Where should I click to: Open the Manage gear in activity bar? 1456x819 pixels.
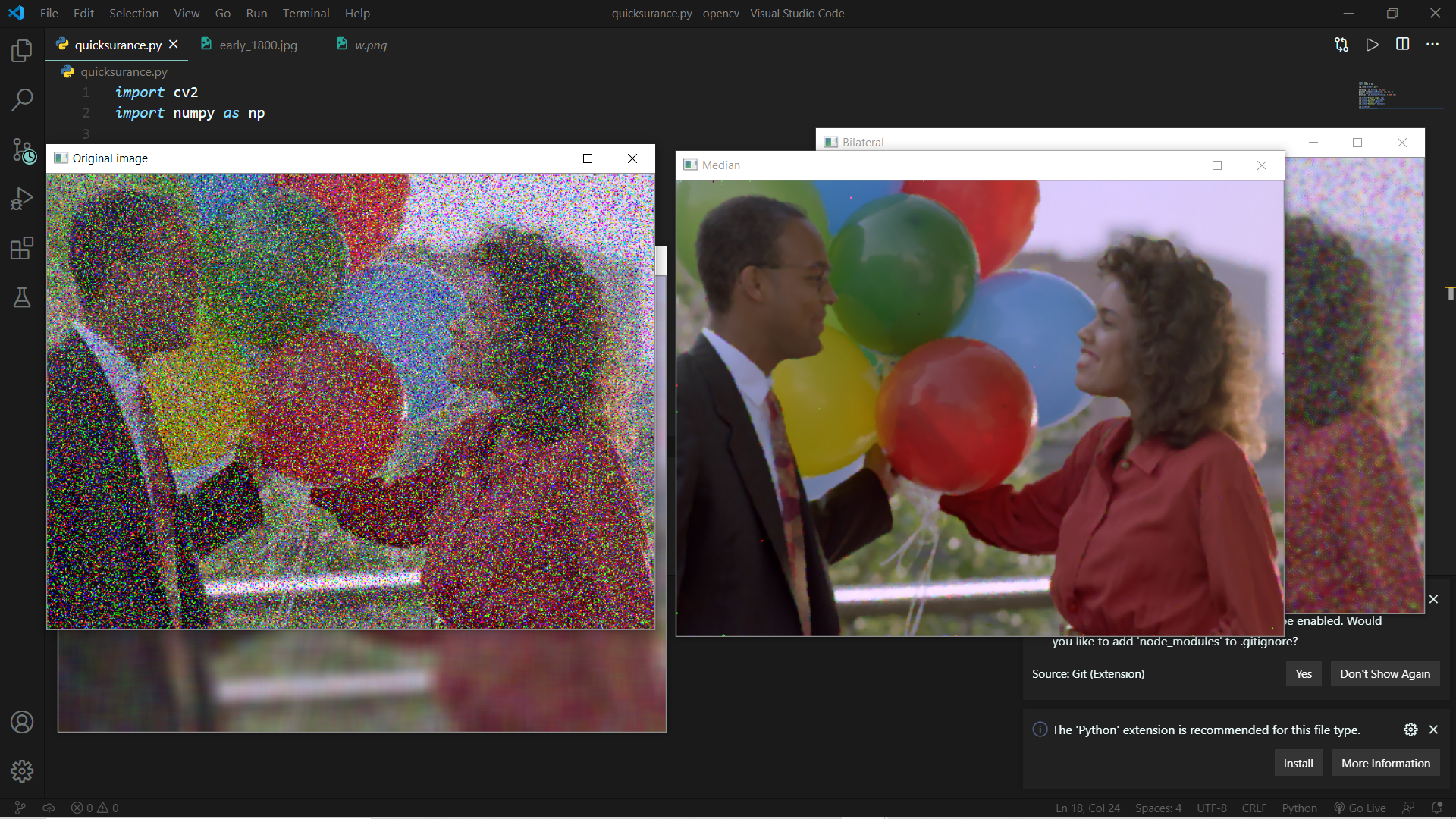tap(22, 771)
